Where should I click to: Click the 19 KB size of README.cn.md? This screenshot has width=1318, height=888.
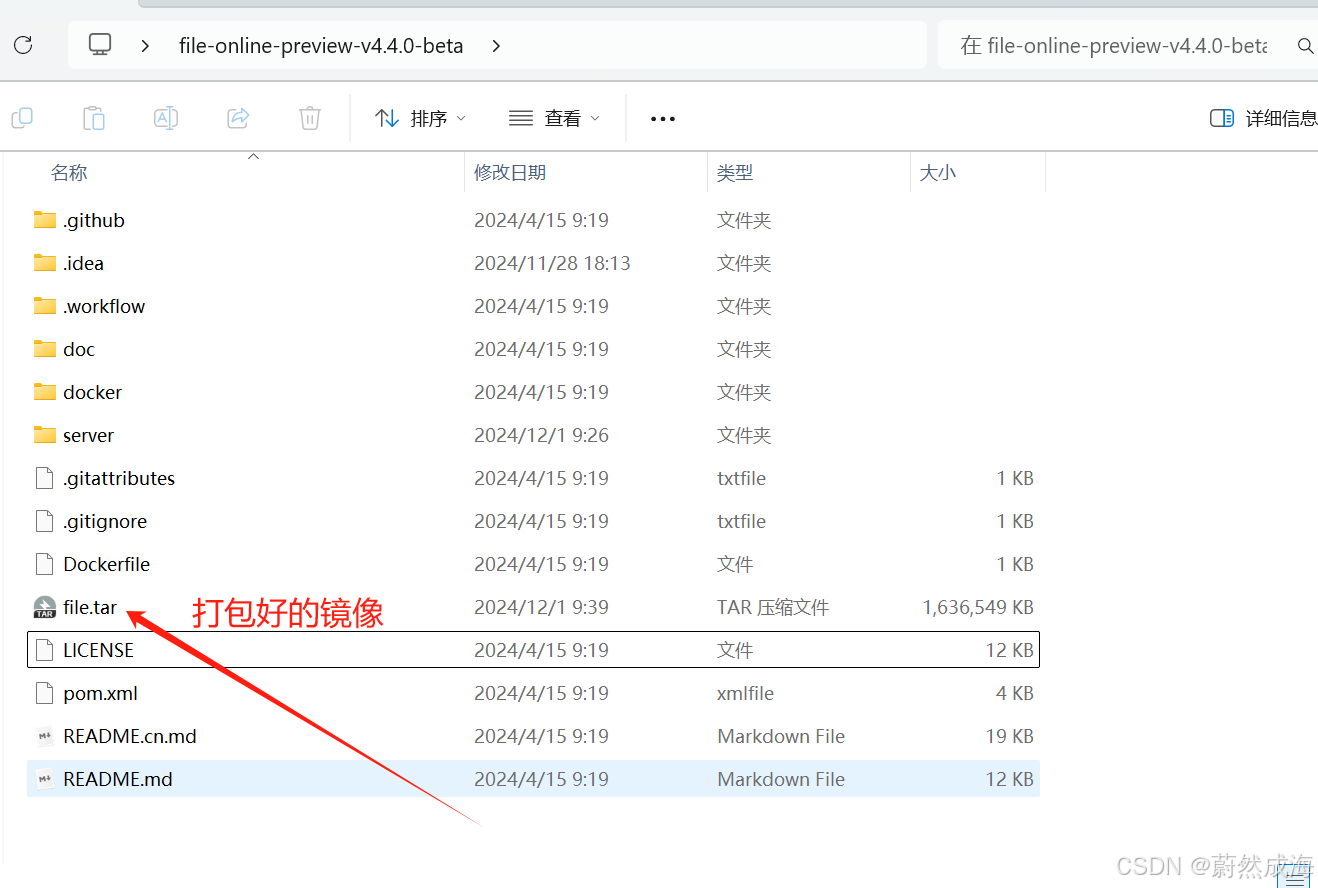click(x=1009, y=736)
